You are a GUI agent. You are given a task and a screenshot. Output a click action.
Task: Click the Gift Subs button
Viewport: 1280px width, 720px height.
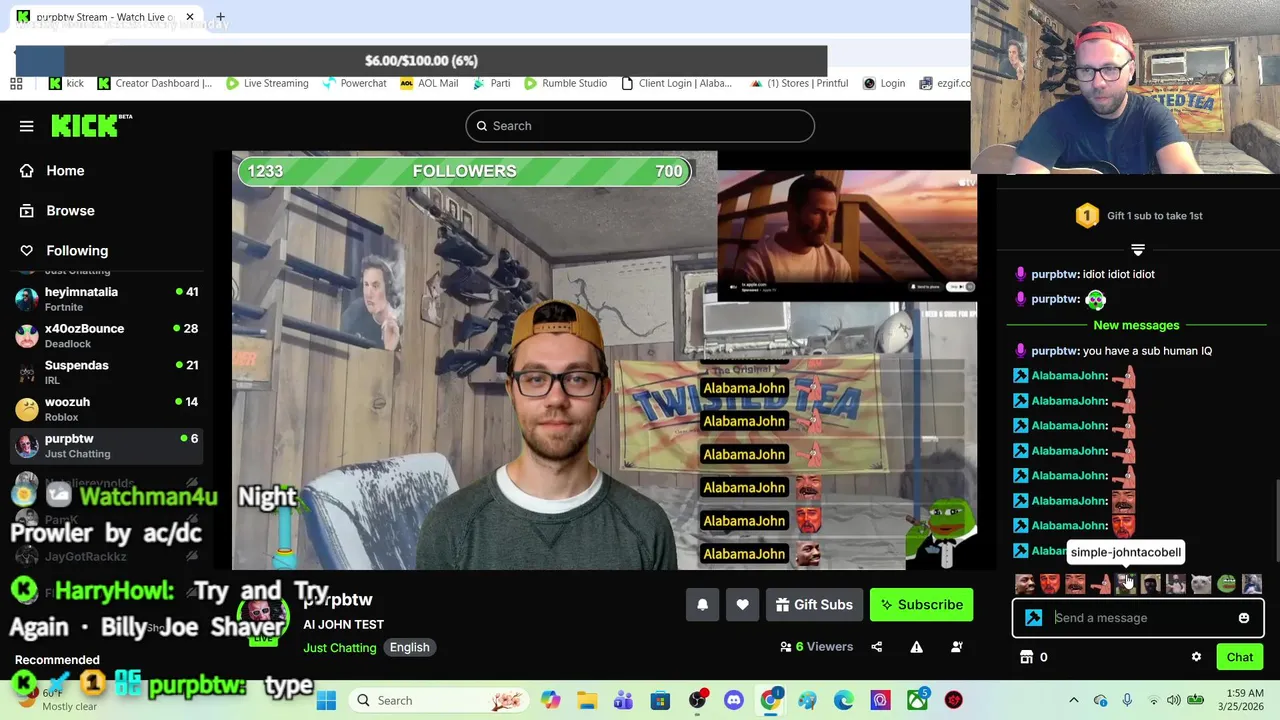(x=814, y=605)
